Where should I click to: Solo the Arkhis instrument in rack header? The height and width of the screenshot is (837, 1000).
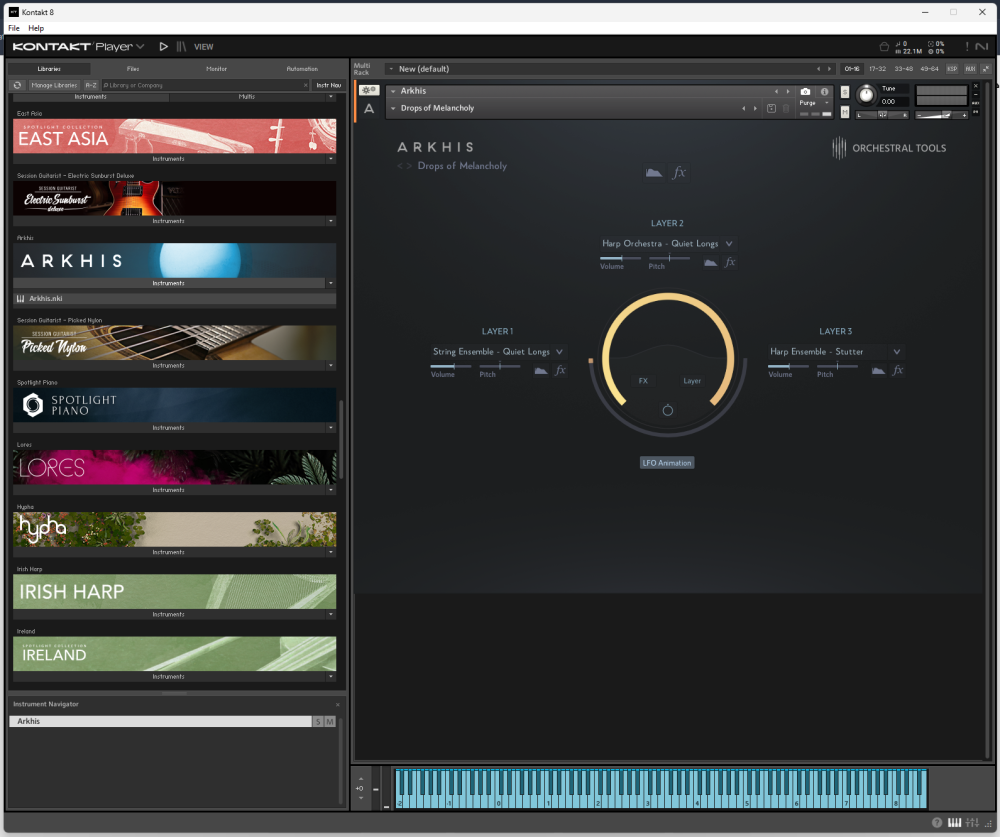click(845, 93)
